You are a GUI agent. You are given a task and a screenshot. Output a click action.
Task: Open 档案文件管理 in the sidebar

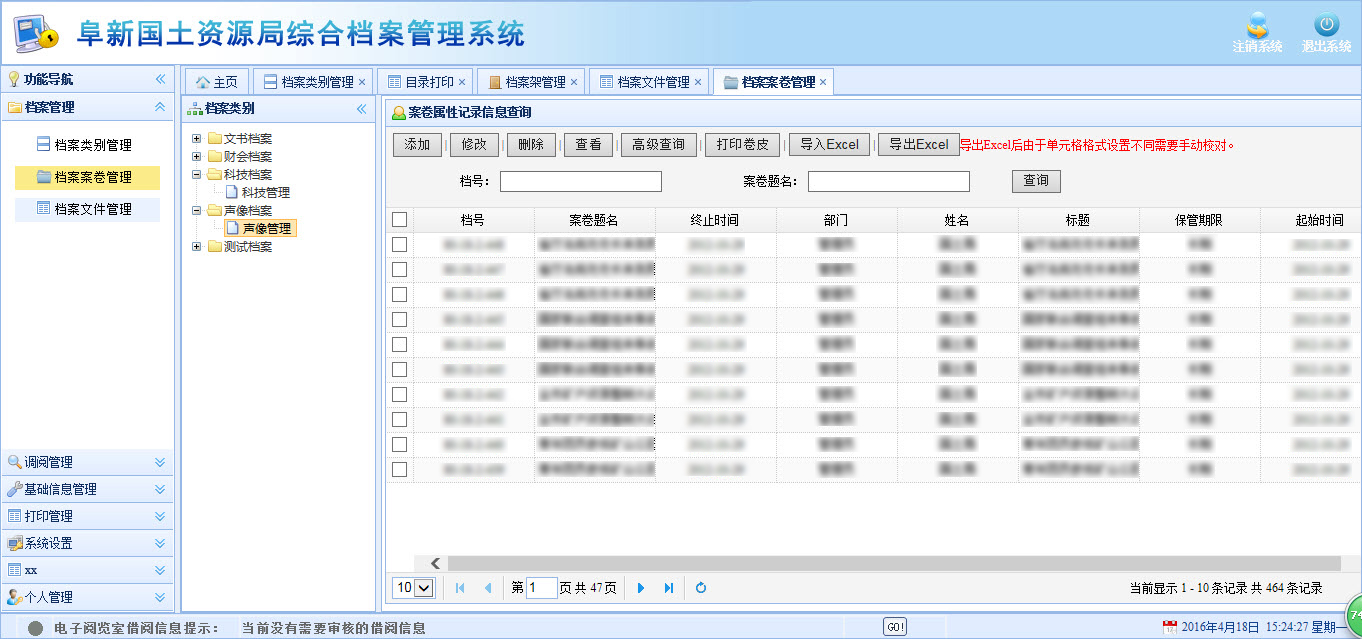click(x=92, y=209)
